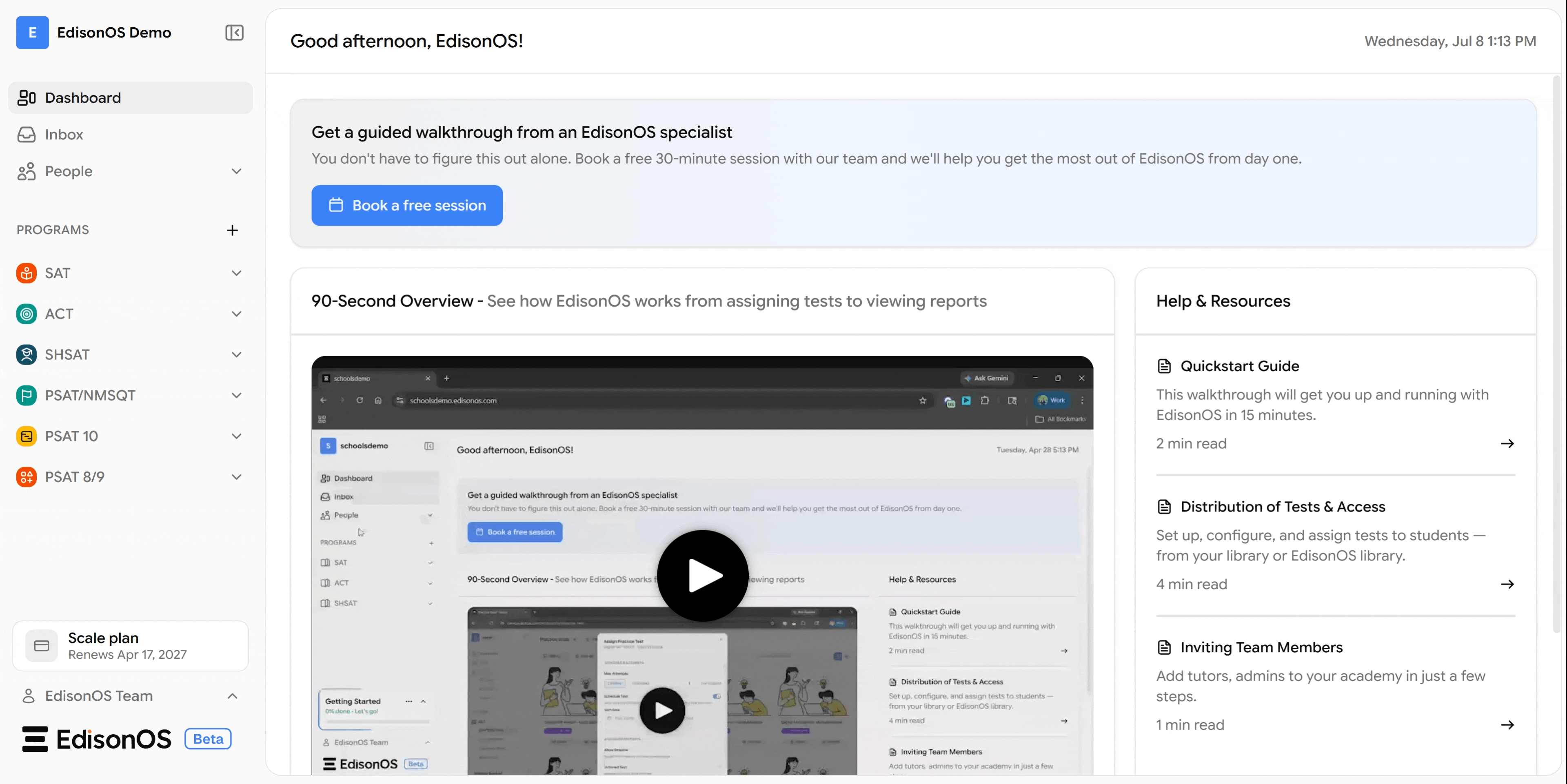Click the orange SAT program icon
The image size is (1567, 784).
point(26,273)
